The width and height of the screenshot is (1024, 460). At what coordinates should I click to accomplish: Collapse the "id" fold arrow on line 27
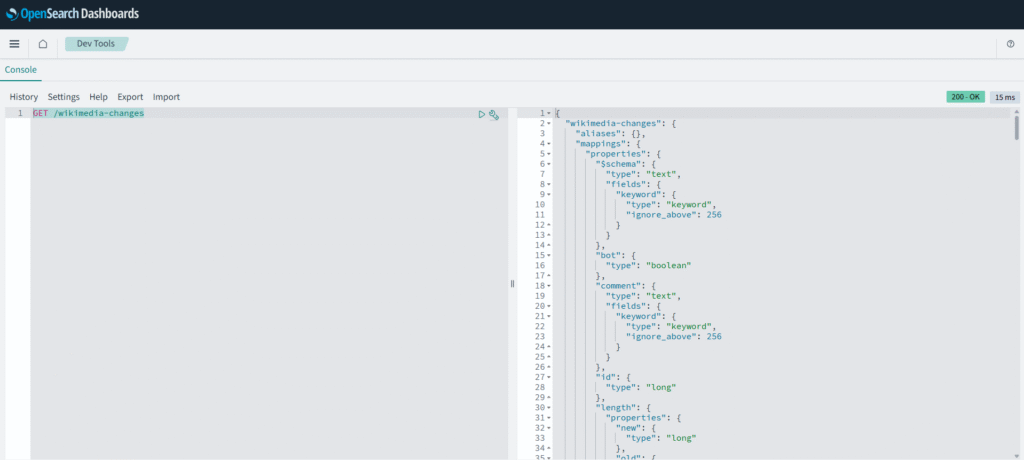(x=549, y=377)
